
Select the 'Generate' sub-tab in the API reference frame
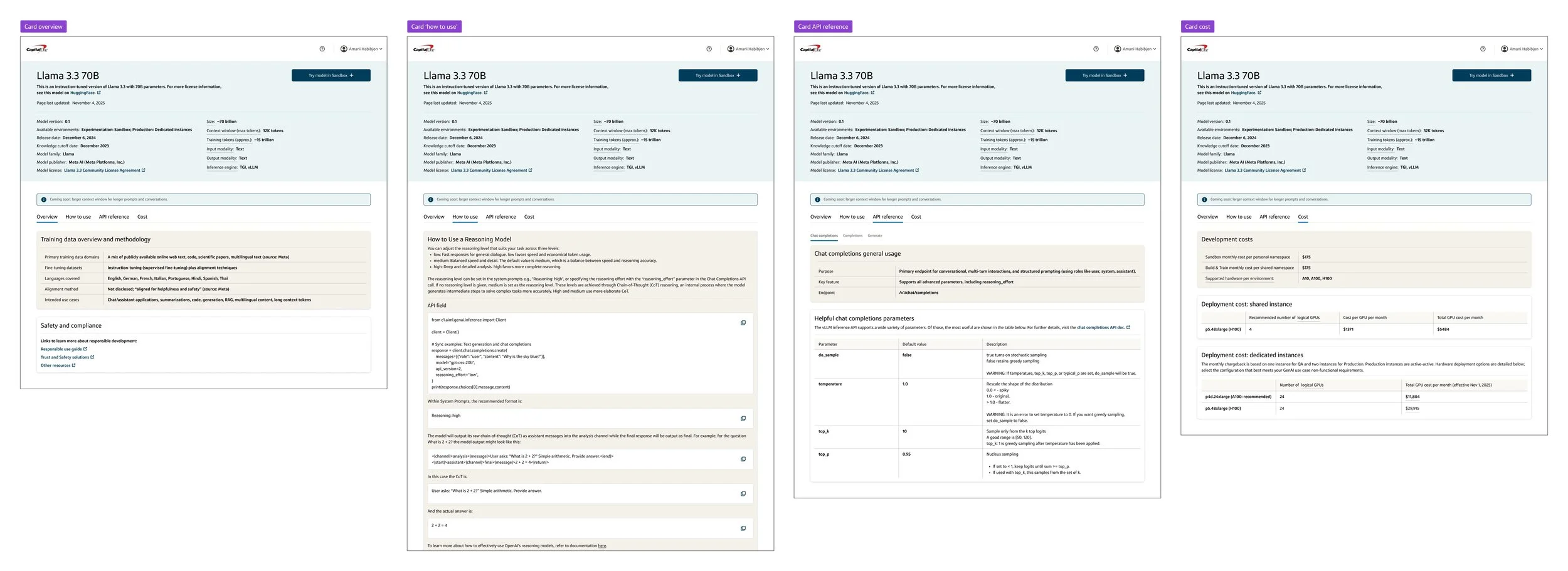click(875, 236)
